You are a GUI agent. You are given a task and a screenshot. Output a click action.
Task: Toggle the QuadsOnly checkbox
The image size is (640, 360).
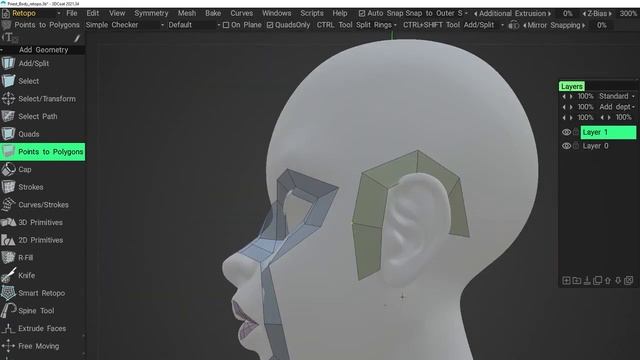270,25
